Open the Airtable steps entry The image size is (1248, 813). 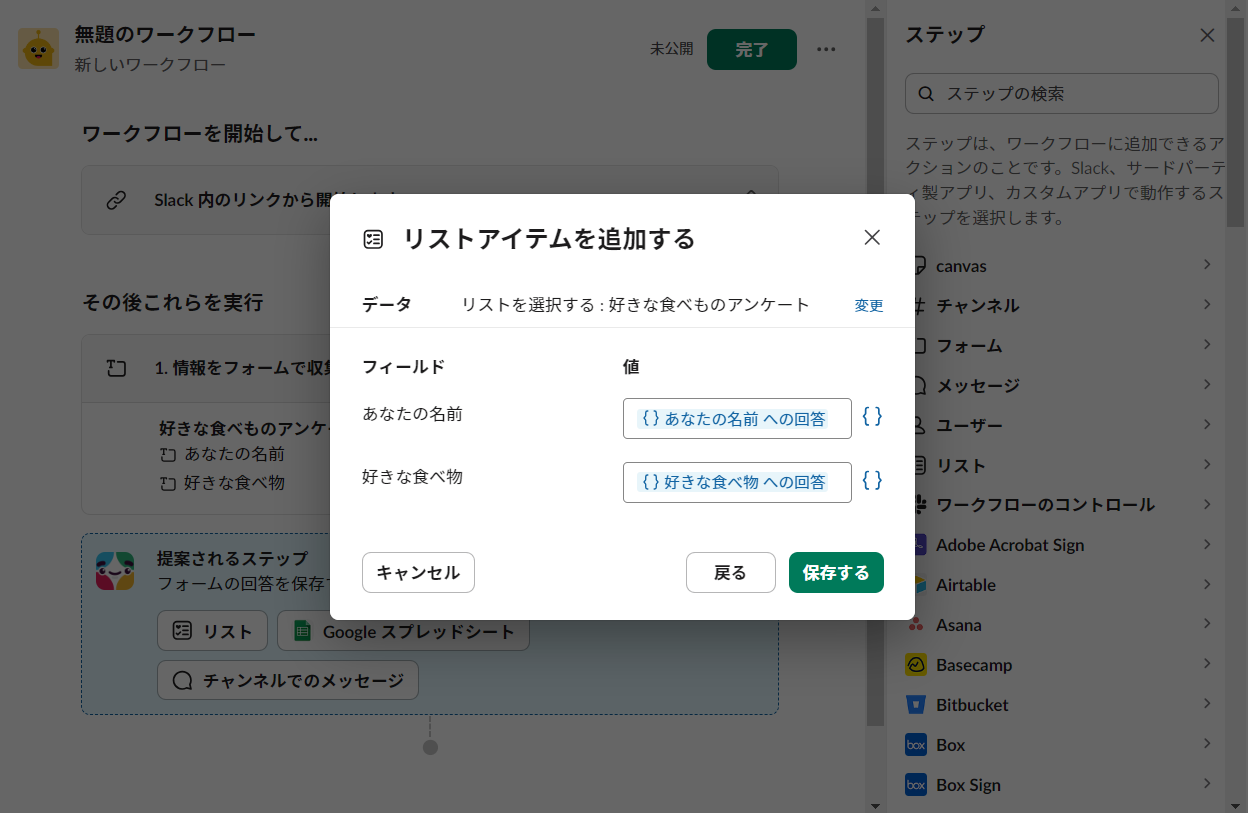coord(1062,585)
